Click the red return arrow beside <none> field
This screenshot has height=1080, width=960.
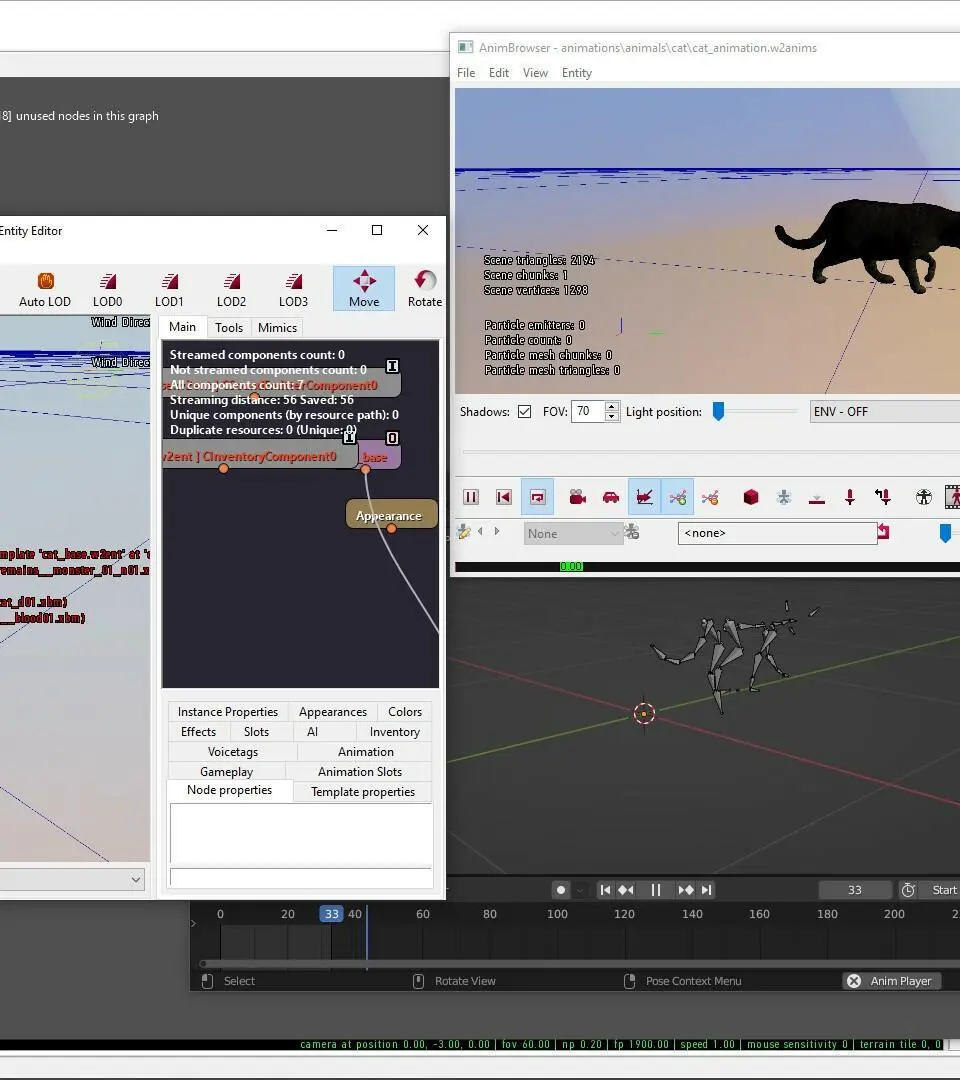884,532
